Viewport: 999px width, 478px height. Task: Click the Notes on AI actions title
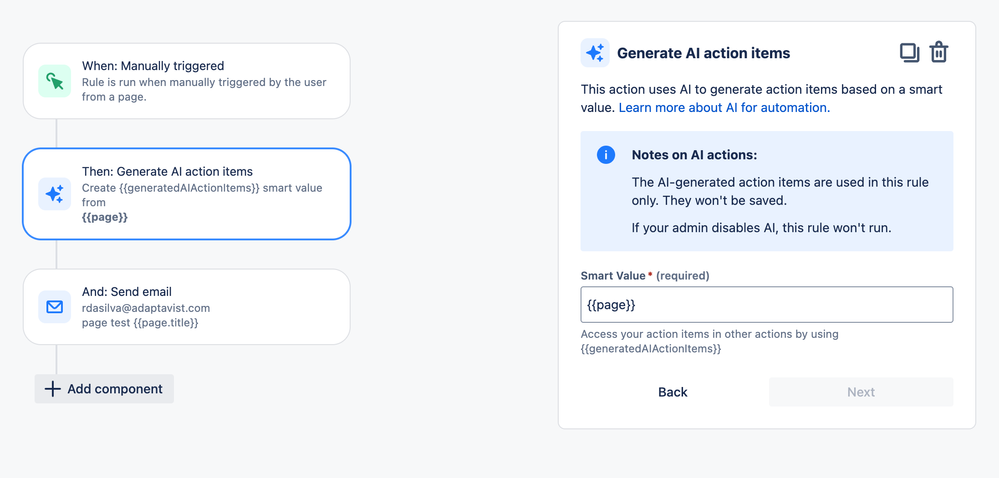point(694,155)
